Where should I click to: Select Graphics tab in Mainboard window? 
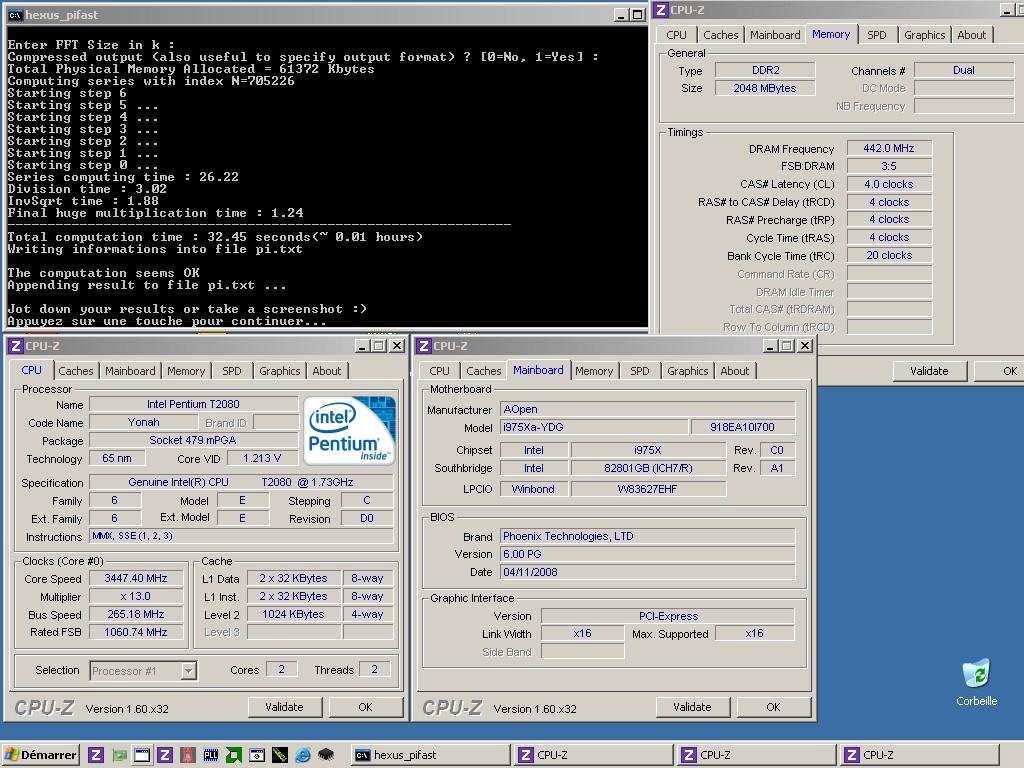tap(687, 371)
